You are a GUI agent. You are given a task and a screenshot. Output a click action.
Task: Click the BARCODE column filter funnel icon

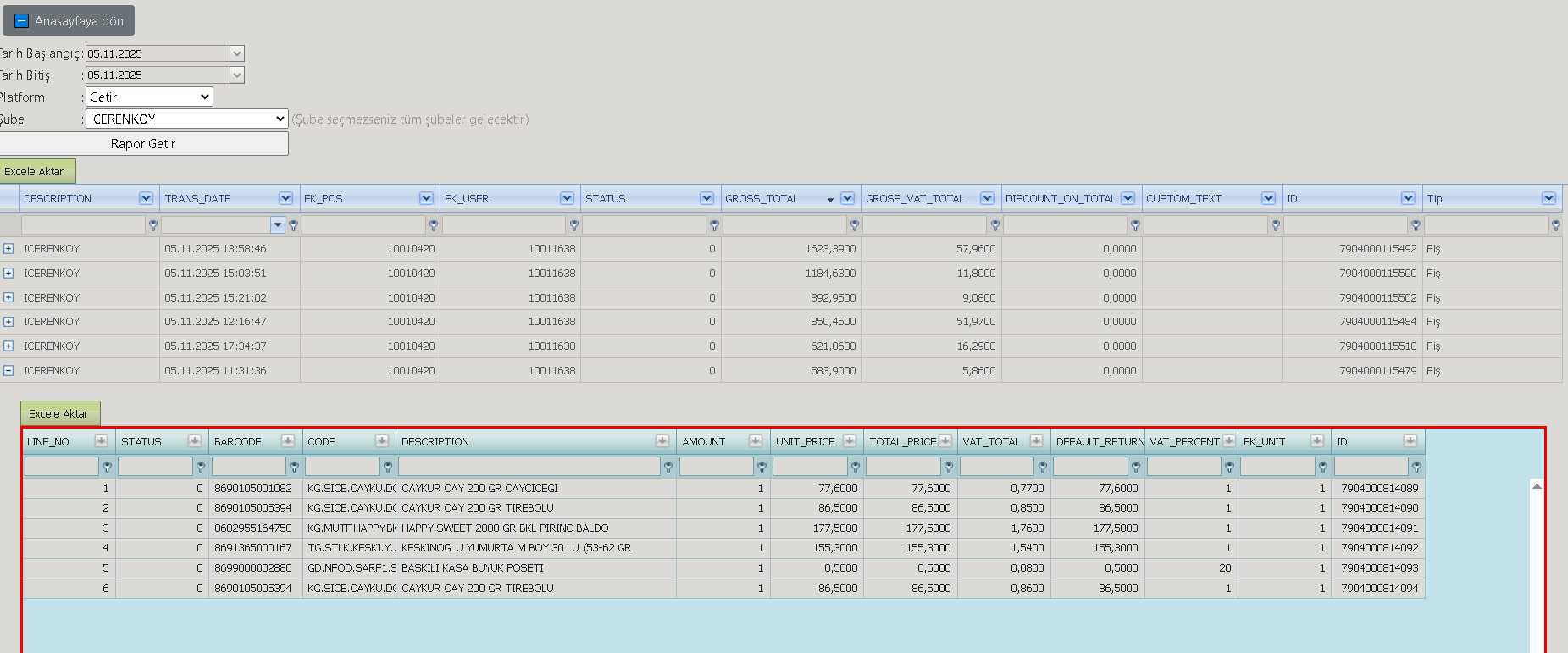click(x=294, y=467)
